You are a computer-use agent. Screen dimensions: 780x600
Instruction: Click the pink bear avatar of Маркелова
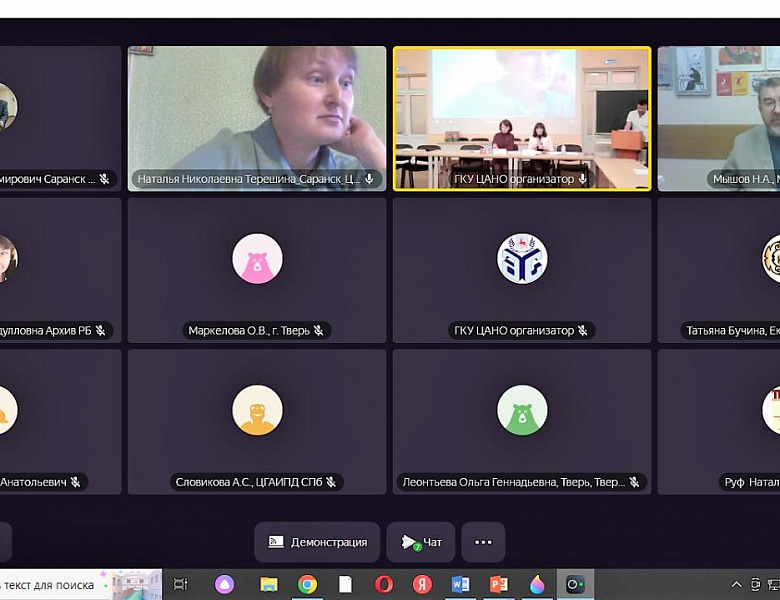pyautogui.click(x=257, y=259)
